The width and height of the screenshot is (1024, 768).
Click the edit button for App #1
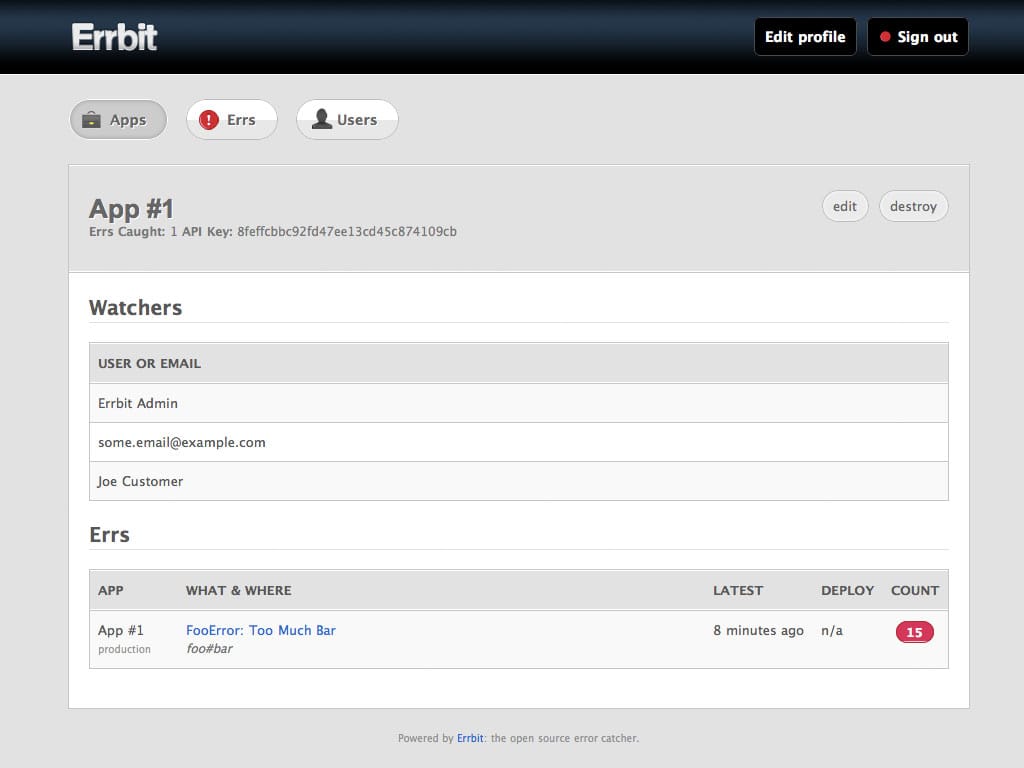click(x=845, y=206)
